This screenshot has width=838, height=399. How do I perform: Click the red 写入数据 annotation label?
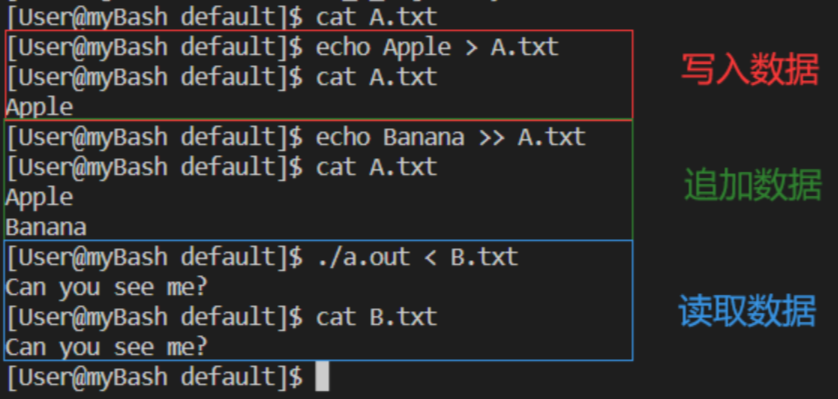click(x=750, y=71)
